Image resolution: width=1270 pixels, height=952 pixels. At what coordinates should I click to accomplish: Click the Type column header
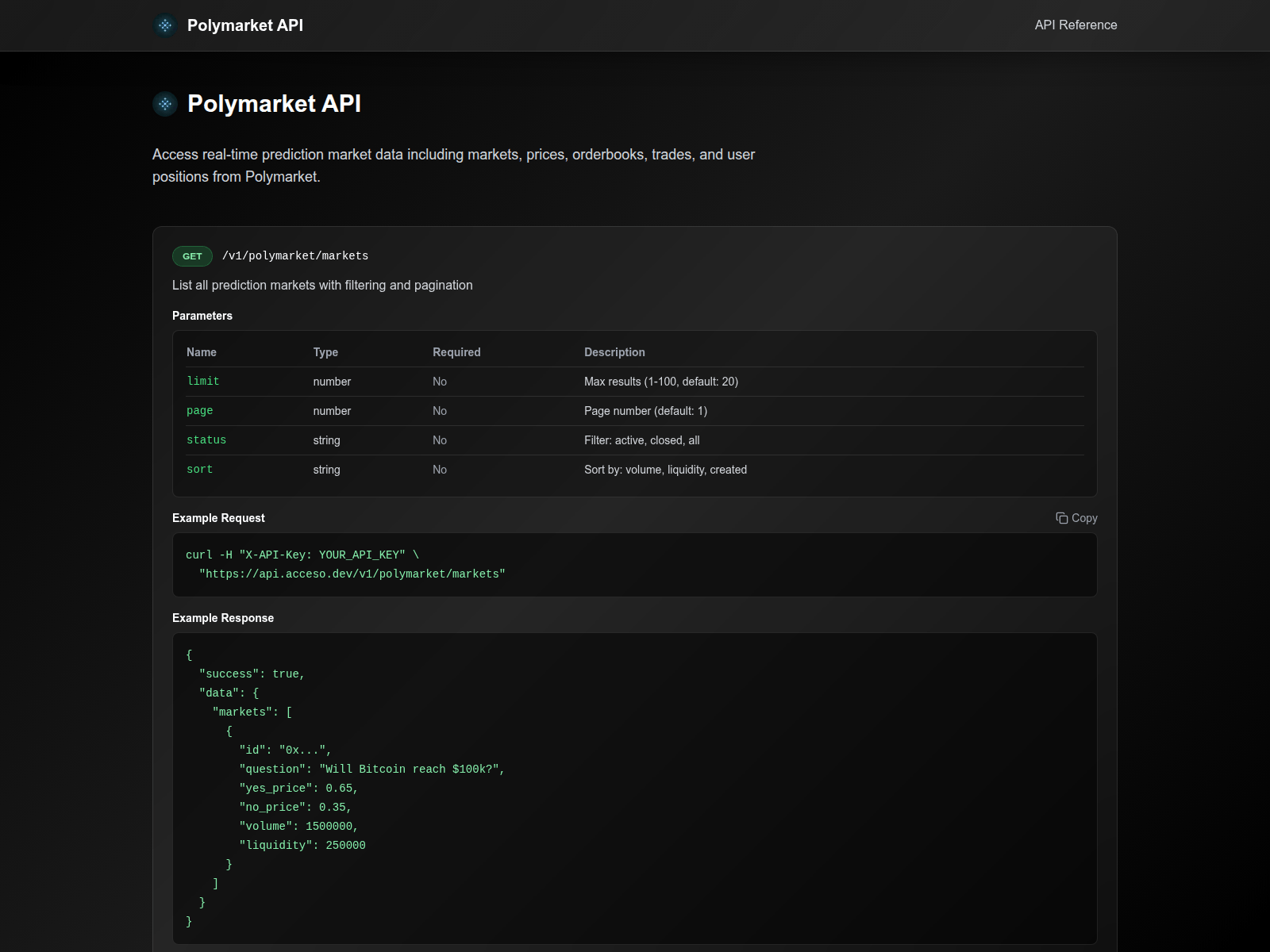click(325, 352)
